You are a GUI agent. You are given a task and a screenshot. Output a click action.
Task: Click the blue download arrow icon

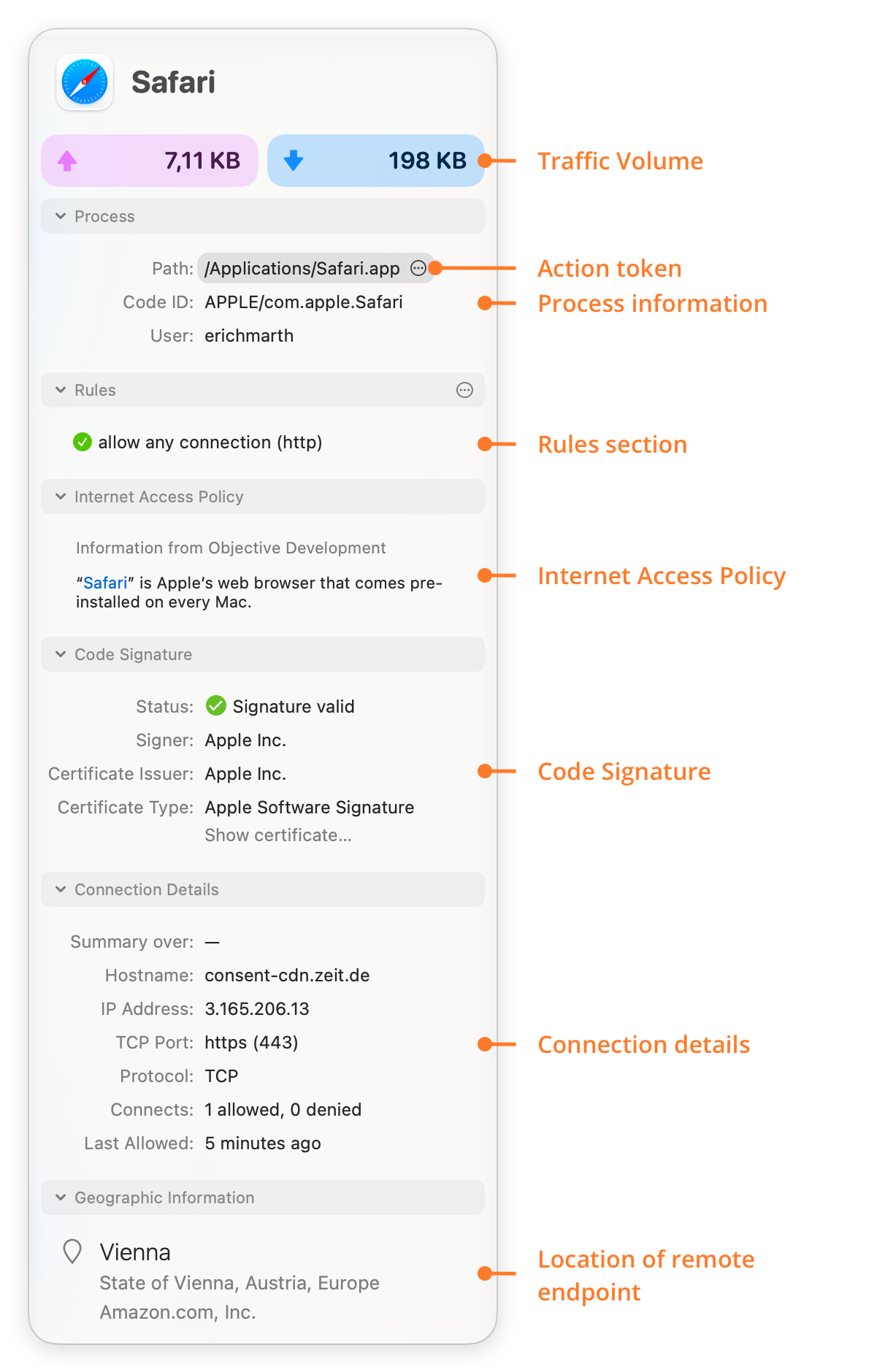tap(294, 160)
